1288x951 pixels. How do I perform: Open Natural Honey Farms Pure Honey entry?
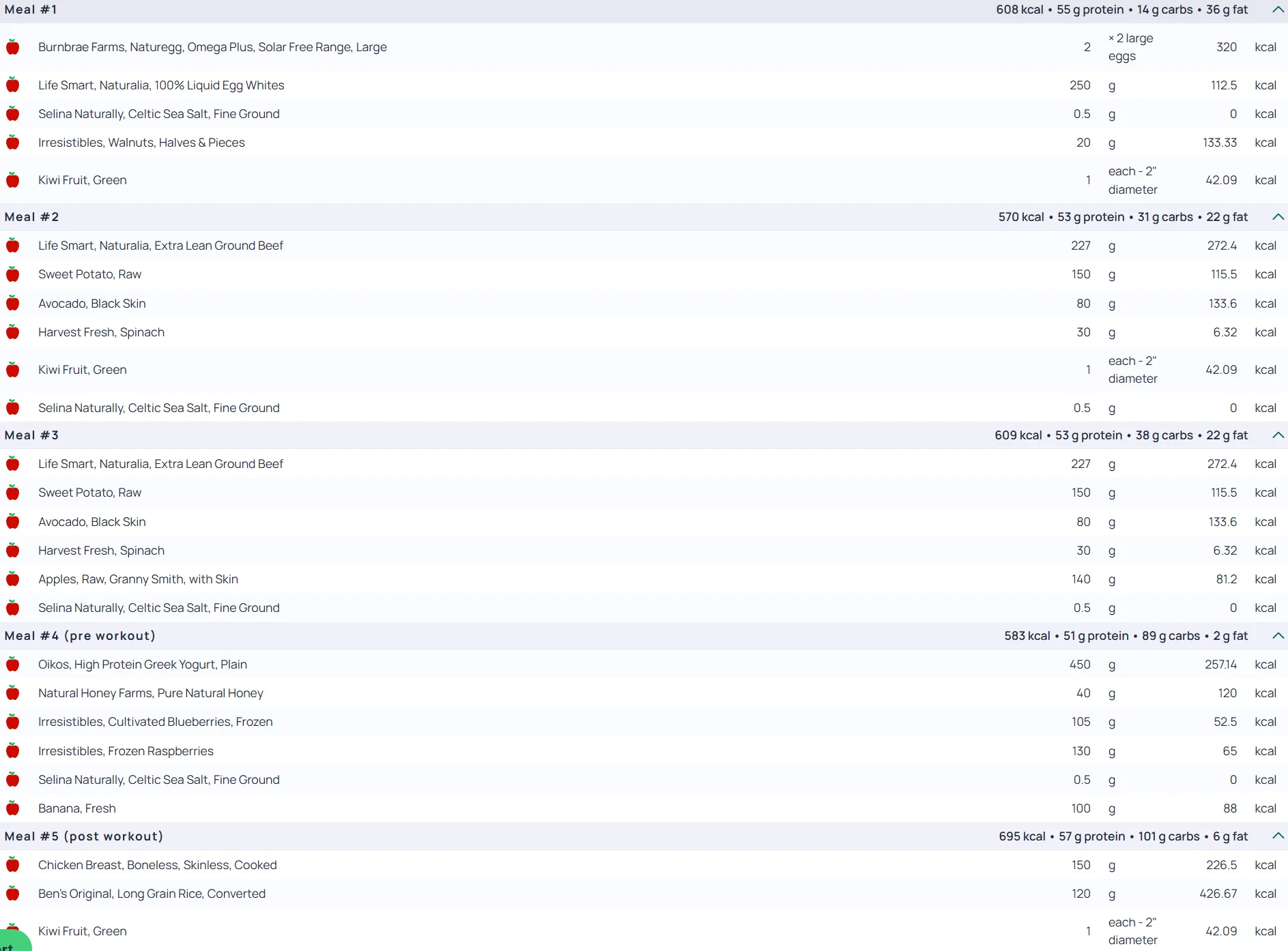pyautogui.click(x=150, y=693)
